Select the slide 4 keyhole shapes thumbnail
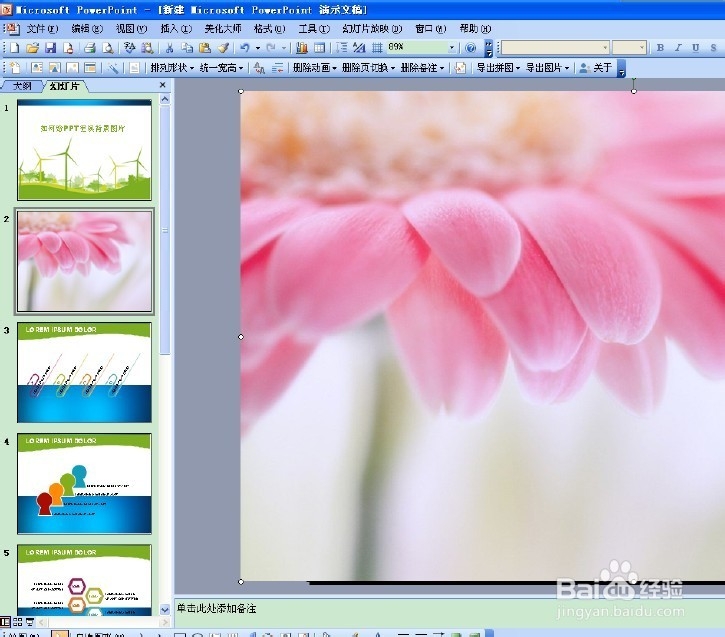 (x=84, y=484)
